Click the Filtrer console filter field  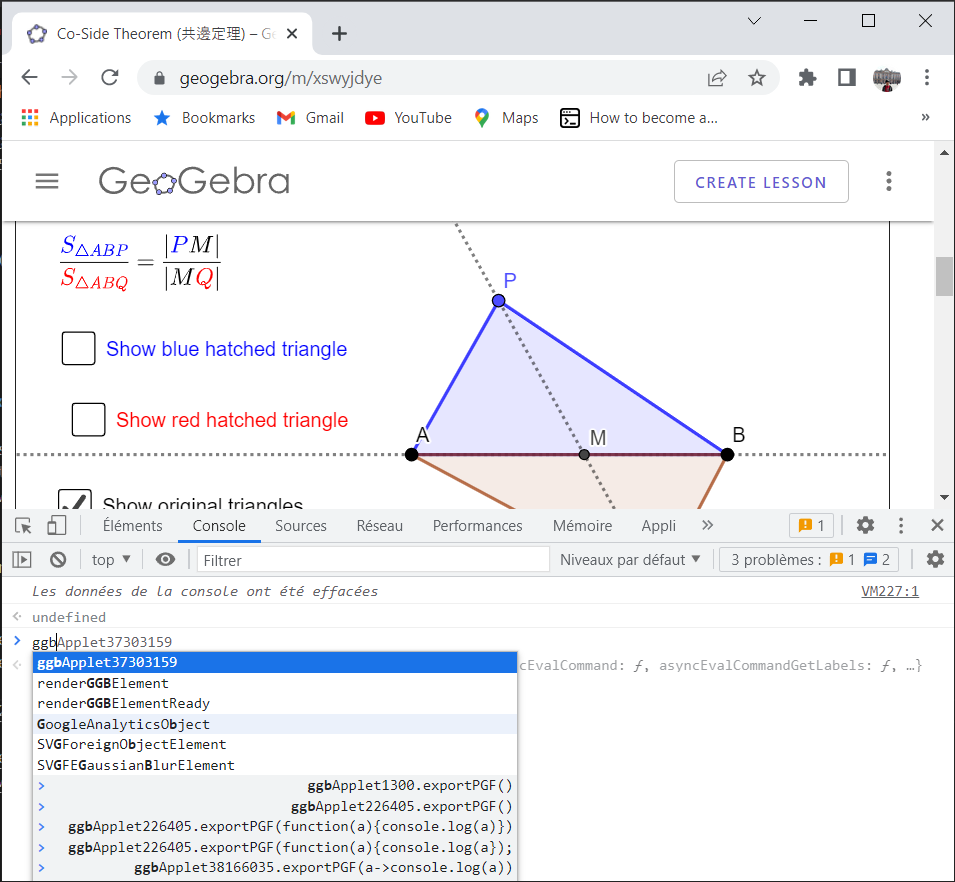point(372,560)
